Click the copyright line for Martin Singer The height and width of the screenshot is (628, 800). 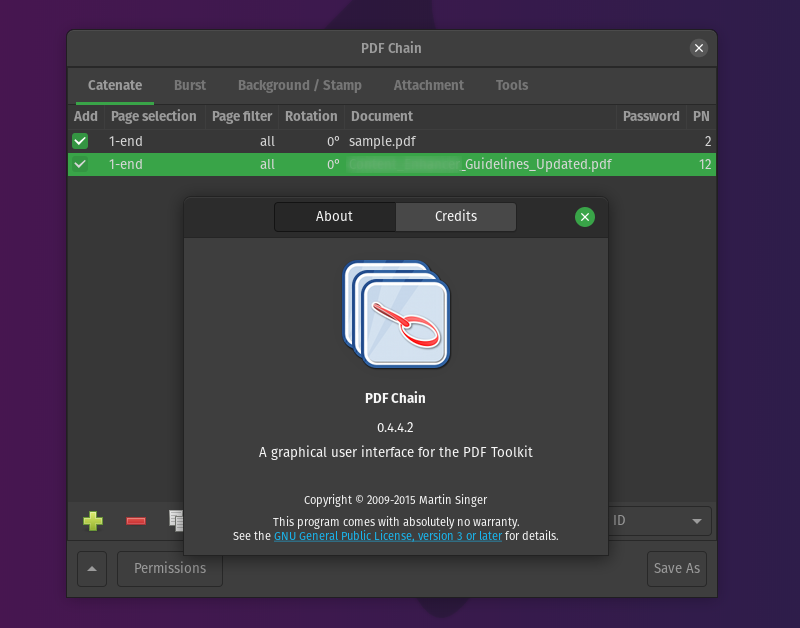pos(395,500)
